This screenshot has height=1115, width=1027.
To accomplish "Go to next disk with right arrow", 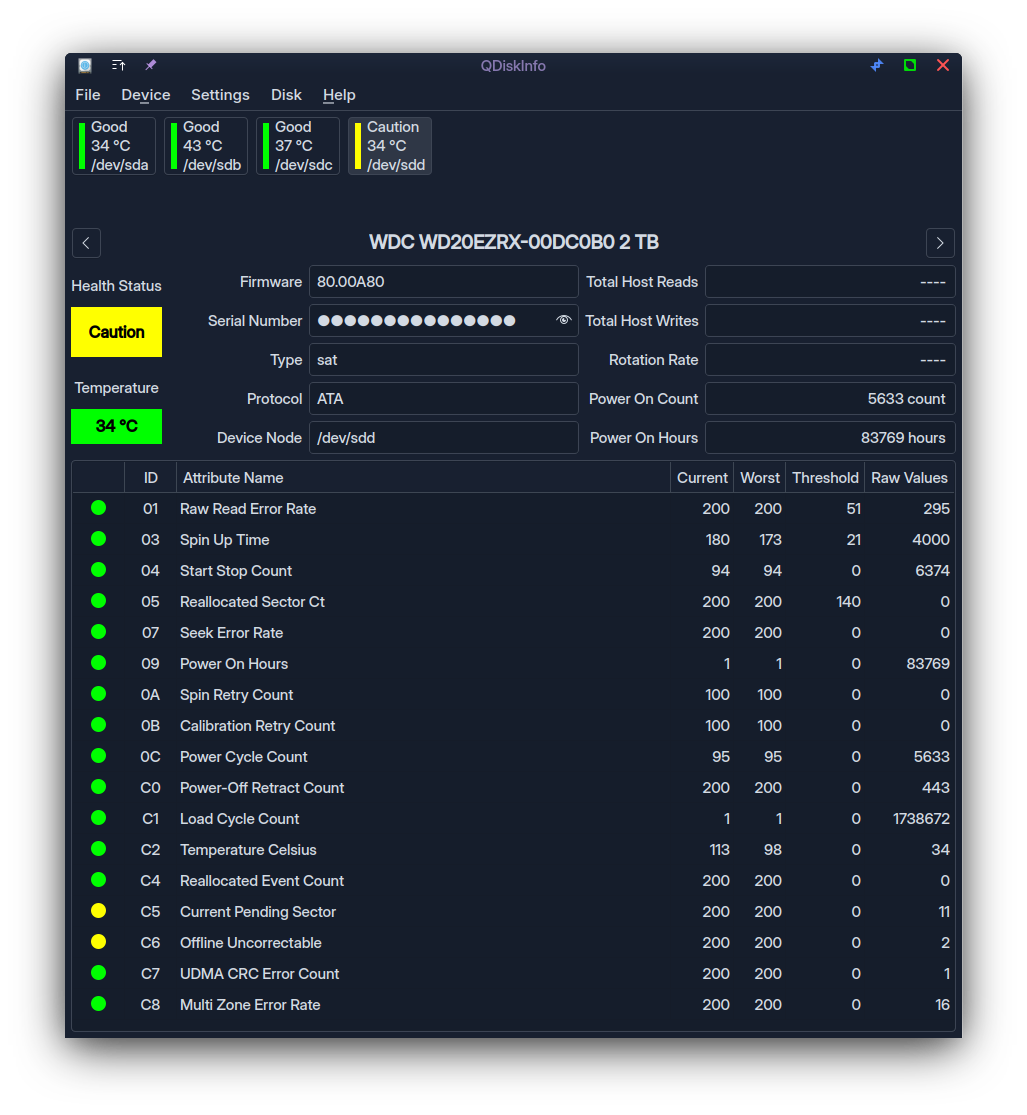I will tap(940, 243).
